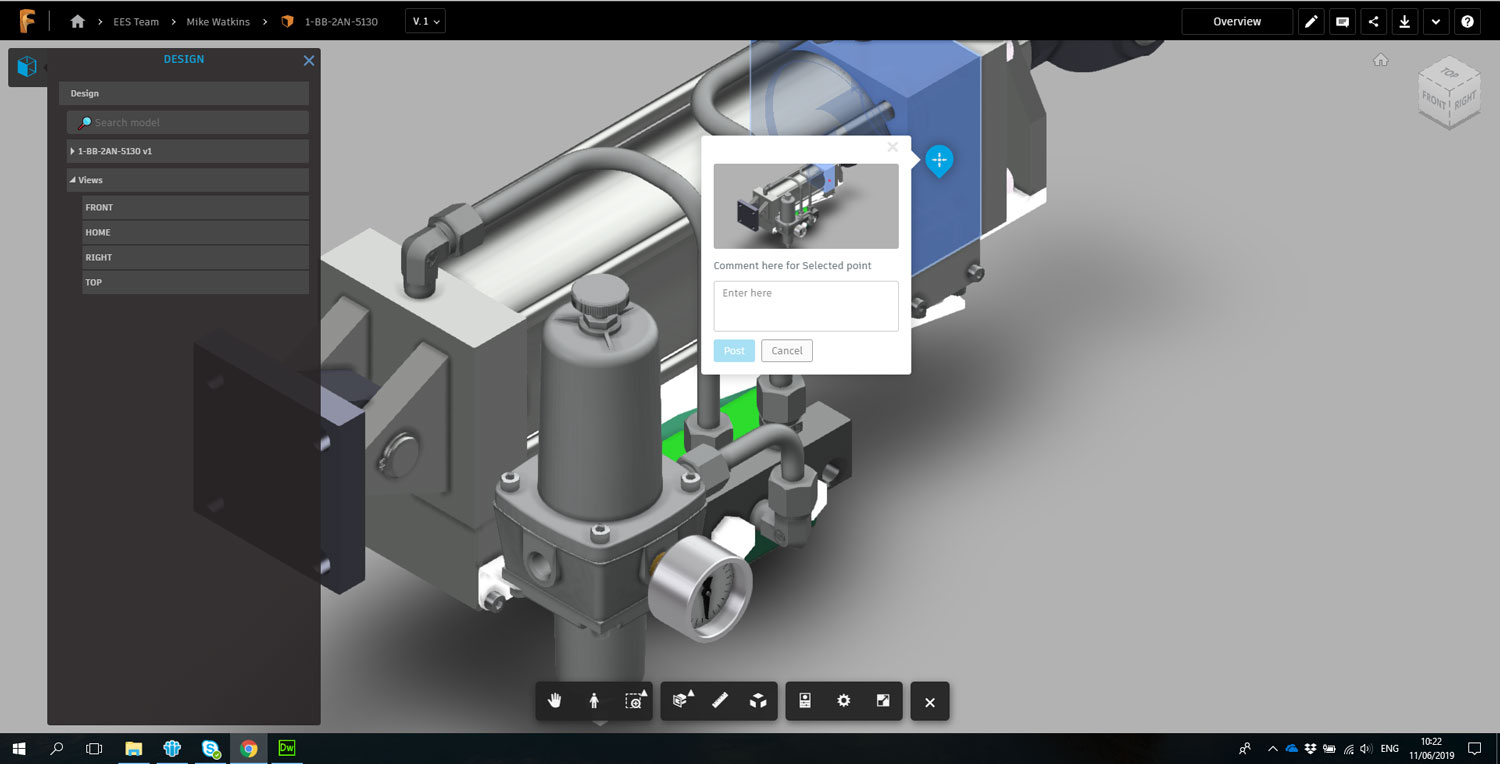Click the Cancel button in comment popup

[786, 351]
